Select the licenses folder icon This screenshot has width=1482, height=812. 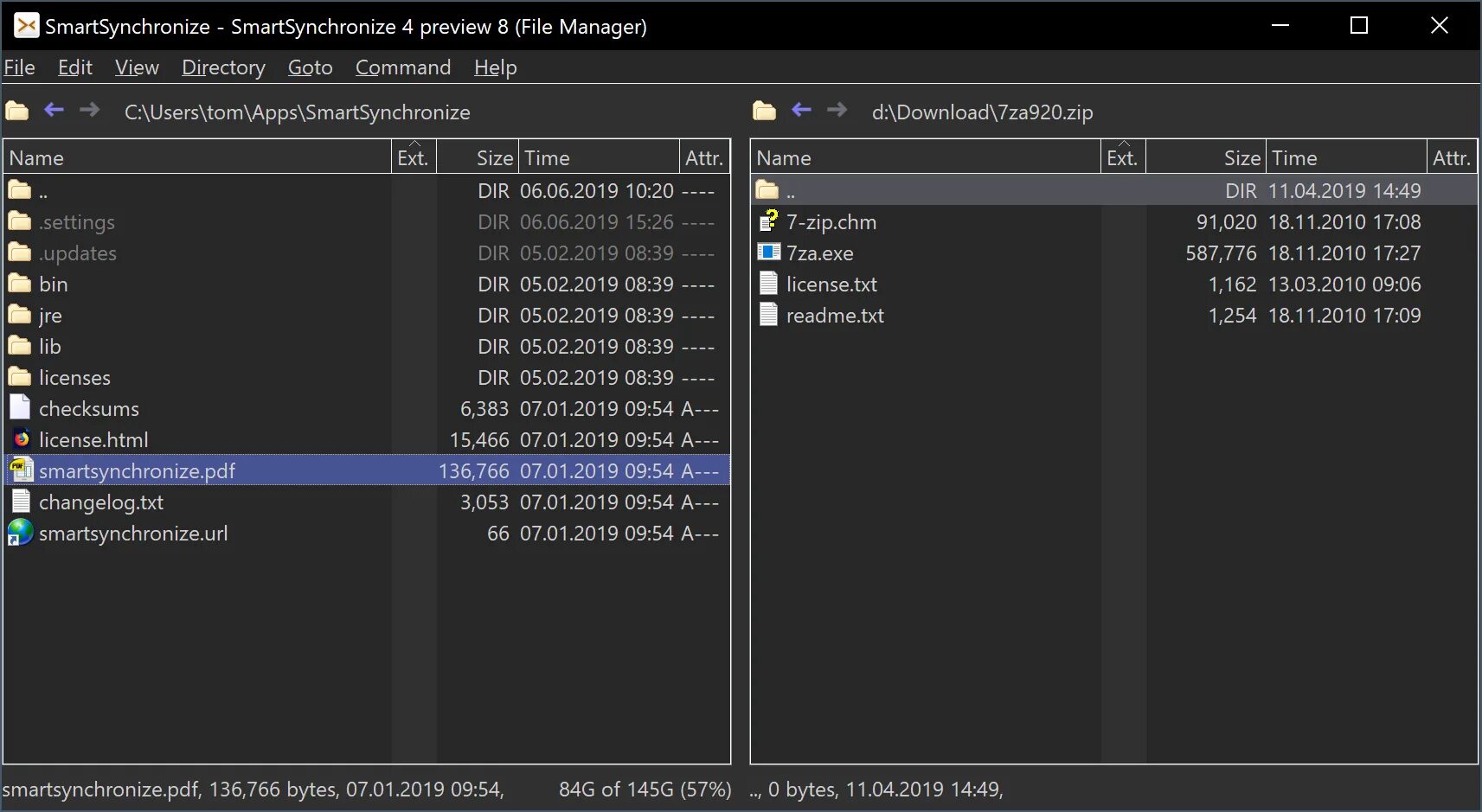coord(20,377)
